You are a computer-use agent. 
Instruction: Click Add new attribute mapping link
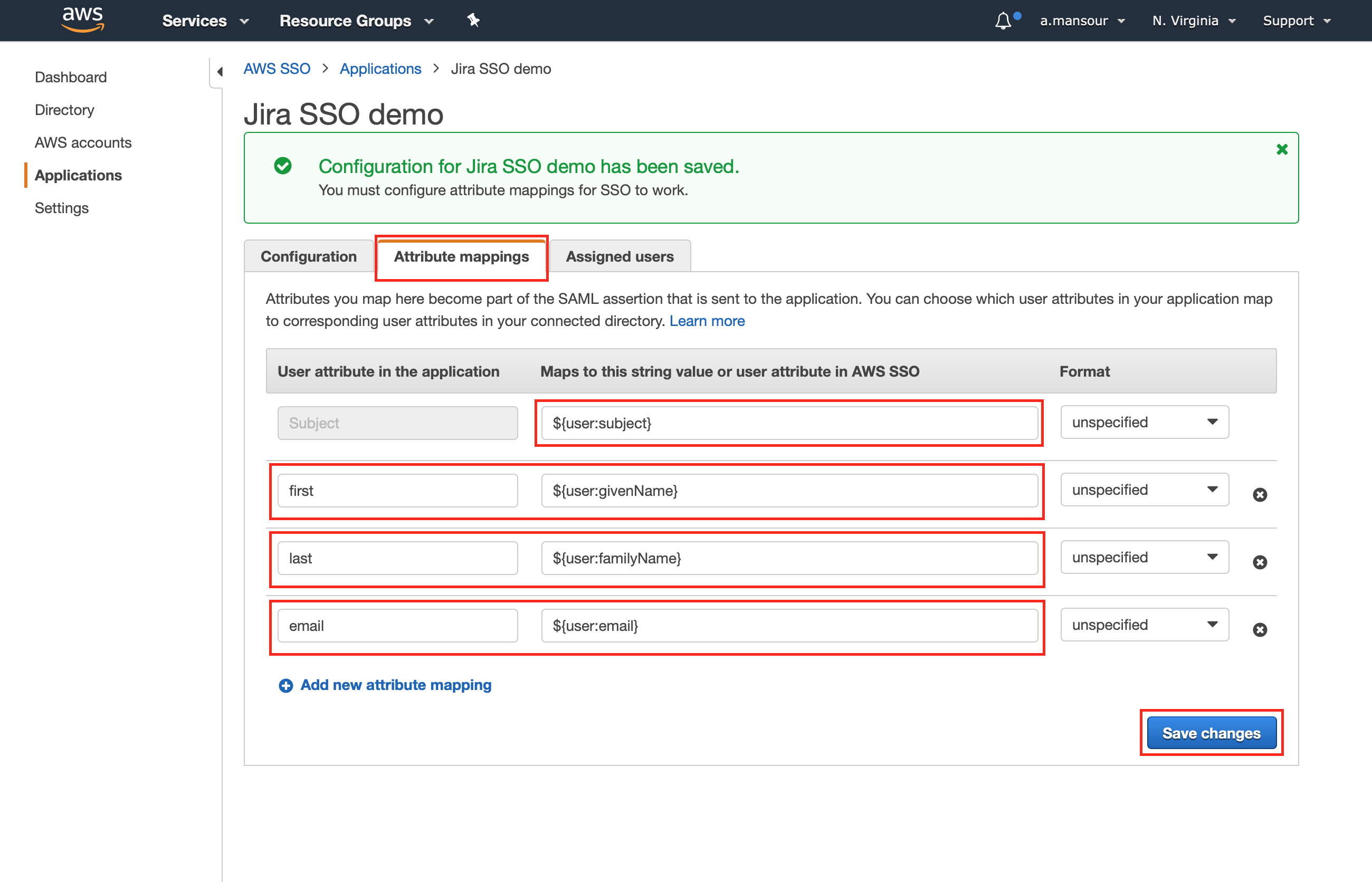point(396,685)
